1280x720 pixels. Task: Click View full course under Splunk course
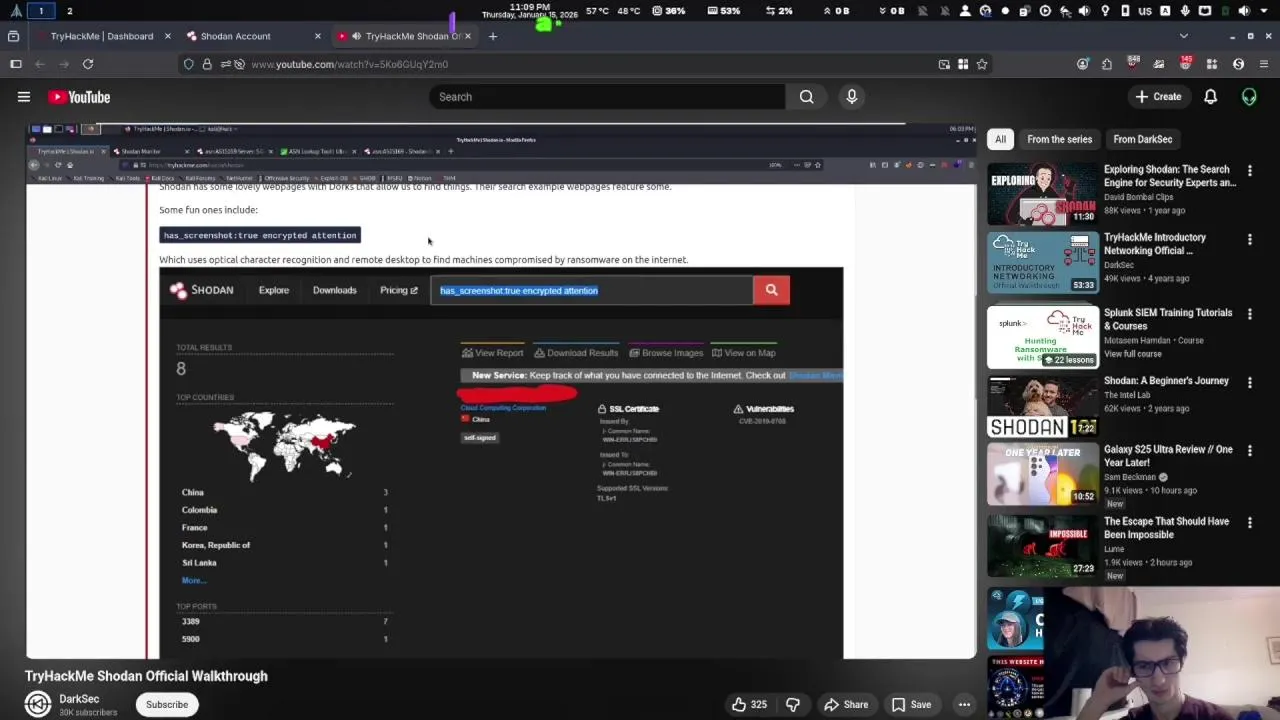click(x=1133, y=354)
